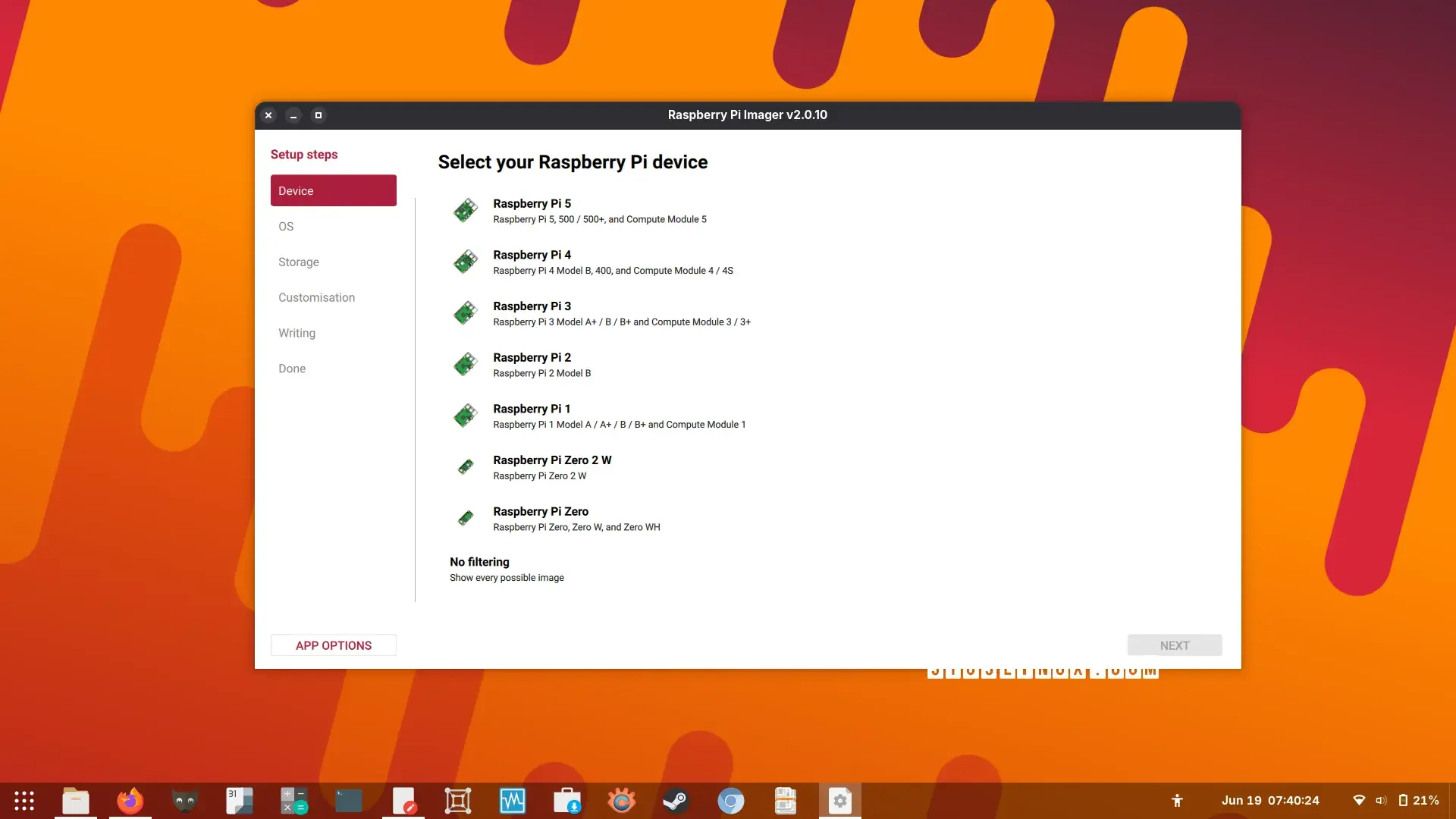Open the text editor from taskbar
The width and height of the screenshot is (1456, 819).
403,801
